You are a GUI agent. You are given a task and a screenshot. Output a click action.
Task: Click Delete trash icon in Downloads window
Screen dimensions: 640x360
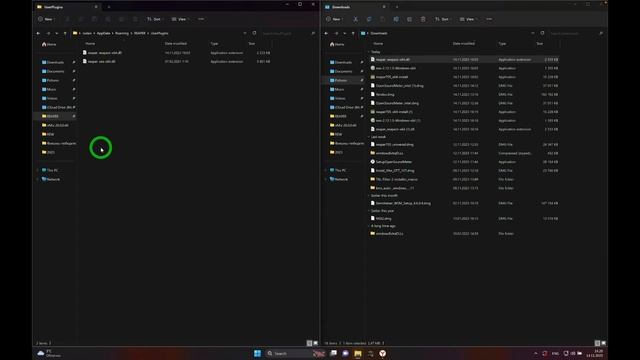pos(423,19)
